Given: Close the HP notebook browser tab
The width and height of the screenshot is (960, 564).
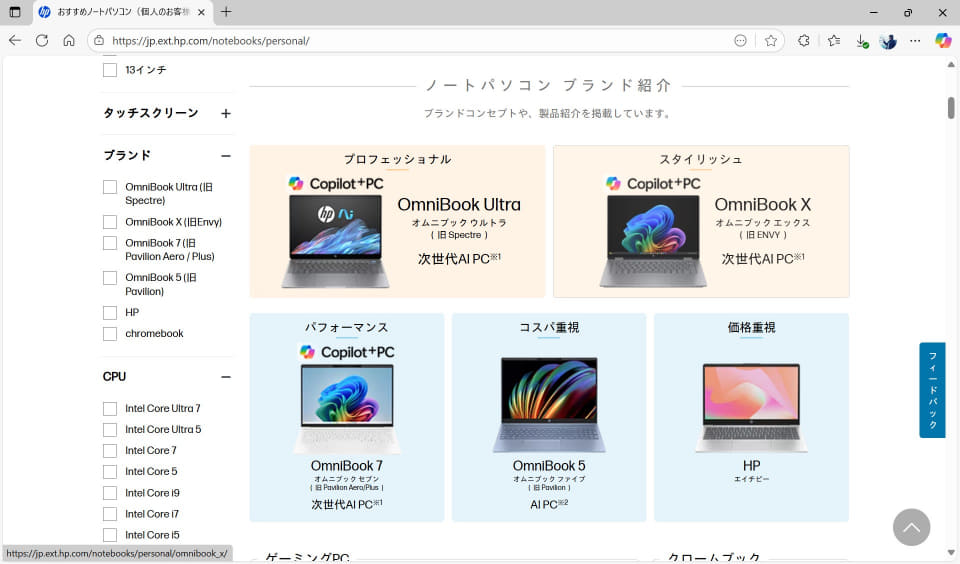Looking at the screenshot, I should tap(201, 12).
